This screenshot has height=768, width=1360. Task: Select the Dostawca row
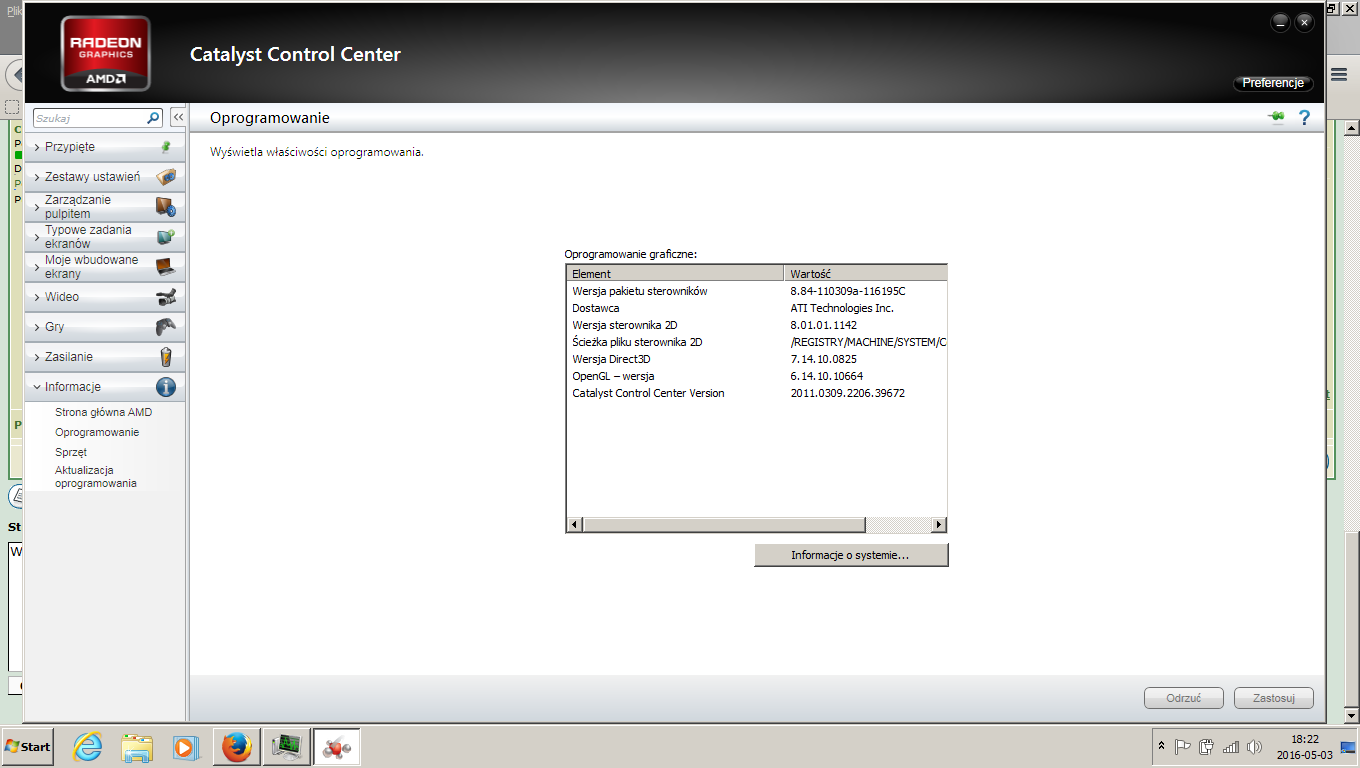point(756,308)
